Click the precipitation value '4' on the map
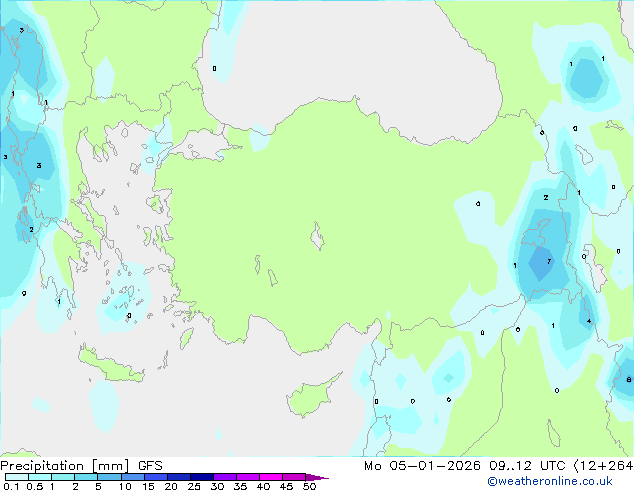Screen dimensions: 634x490 point(589,321)
